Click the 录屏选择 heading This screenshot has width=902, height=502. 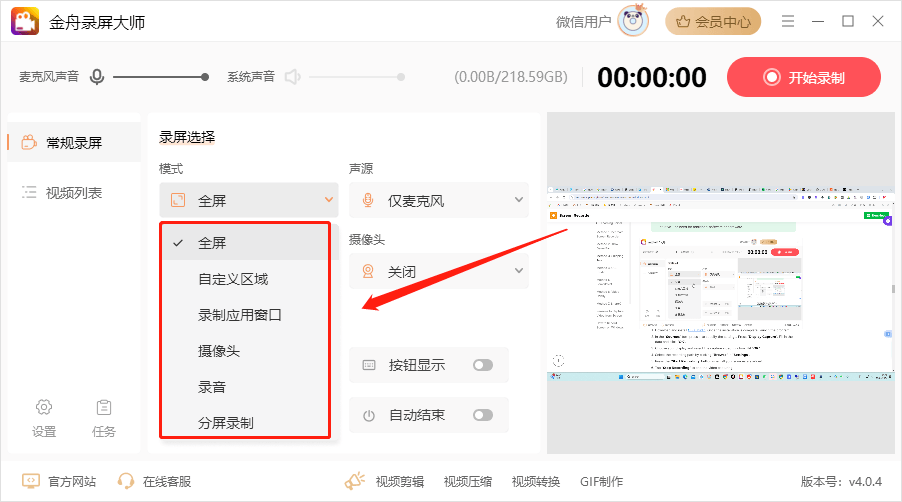tap(187, 137)
